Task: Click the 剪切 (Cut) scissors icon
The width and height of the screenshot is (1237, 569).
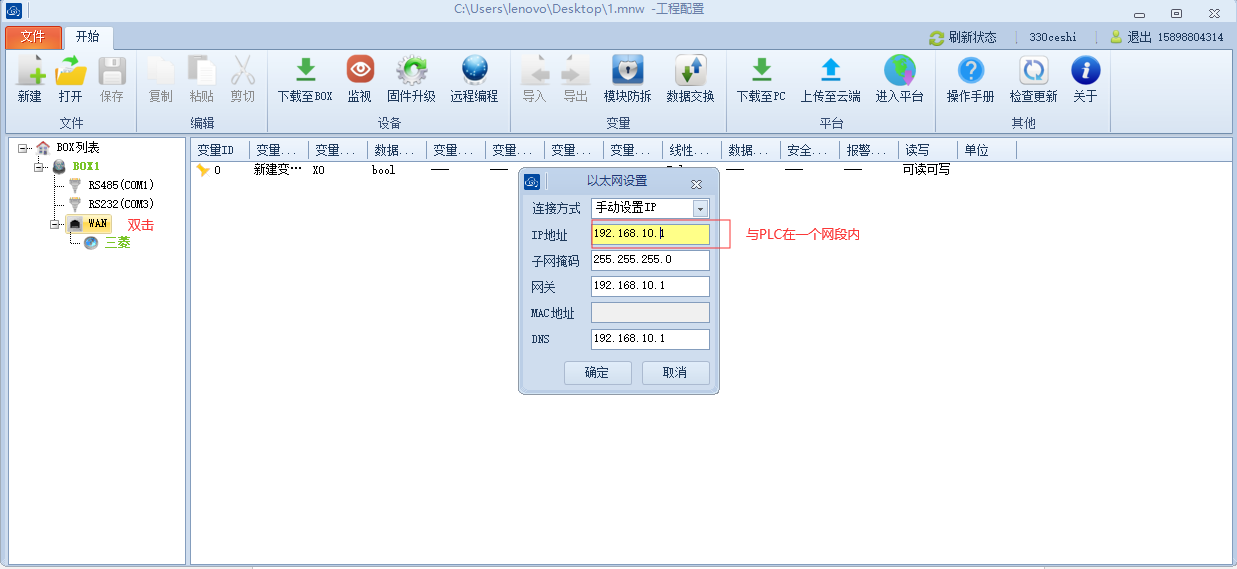Action: click(242, 71)
